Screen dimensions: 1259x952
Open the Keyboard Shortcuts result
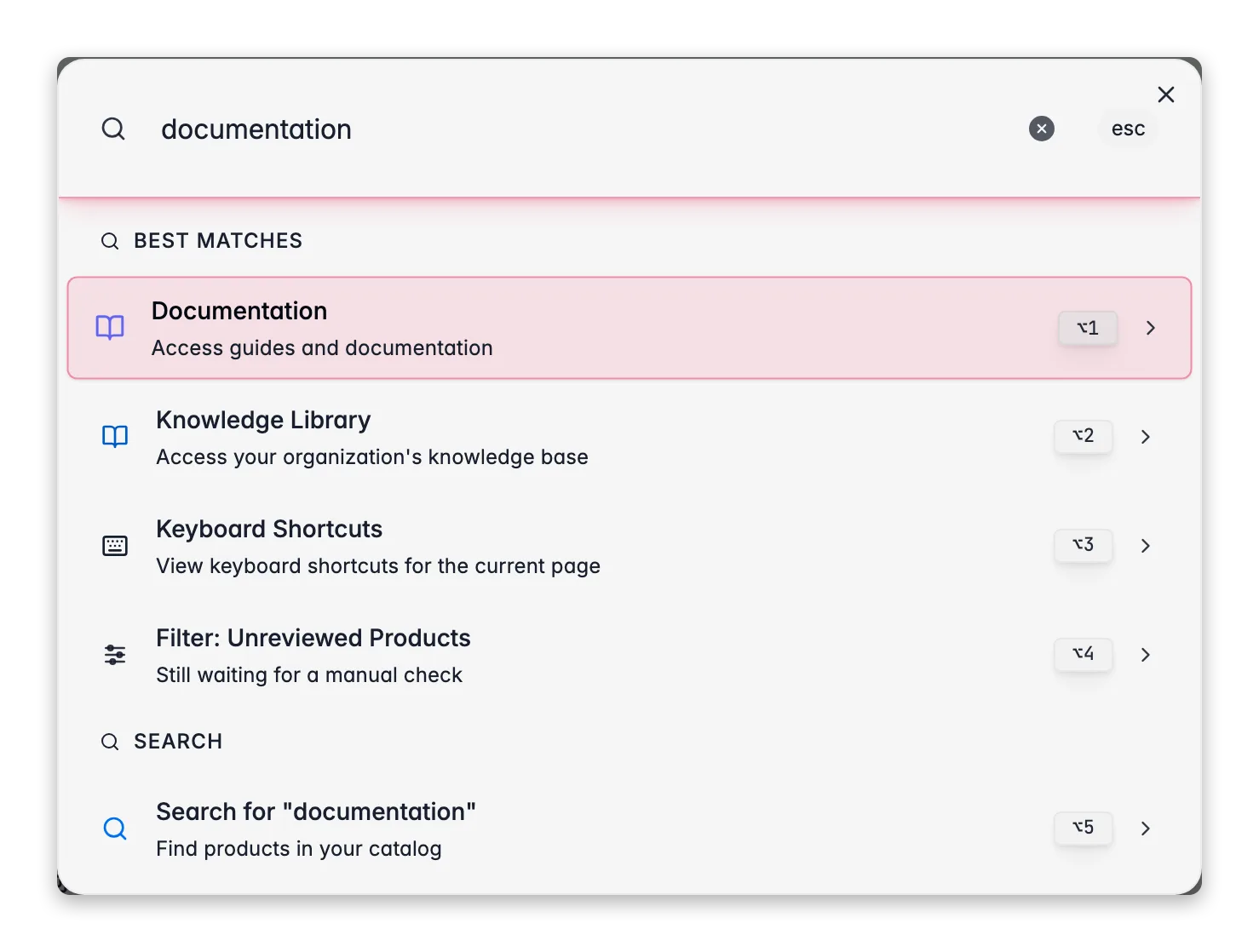point(629,546)
